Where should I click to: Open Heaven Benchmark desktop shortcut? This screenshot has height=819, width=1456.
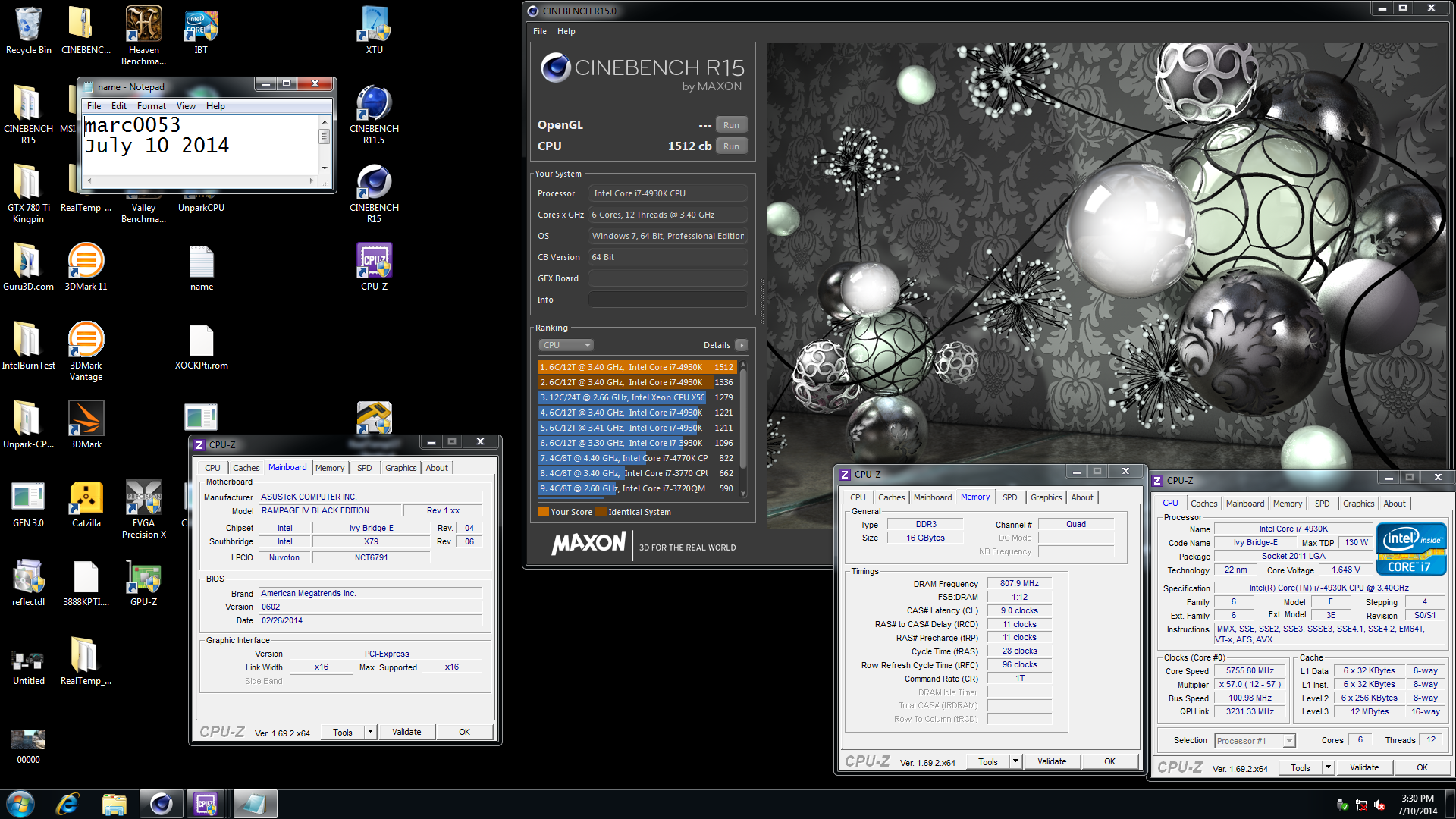(143, 36)
